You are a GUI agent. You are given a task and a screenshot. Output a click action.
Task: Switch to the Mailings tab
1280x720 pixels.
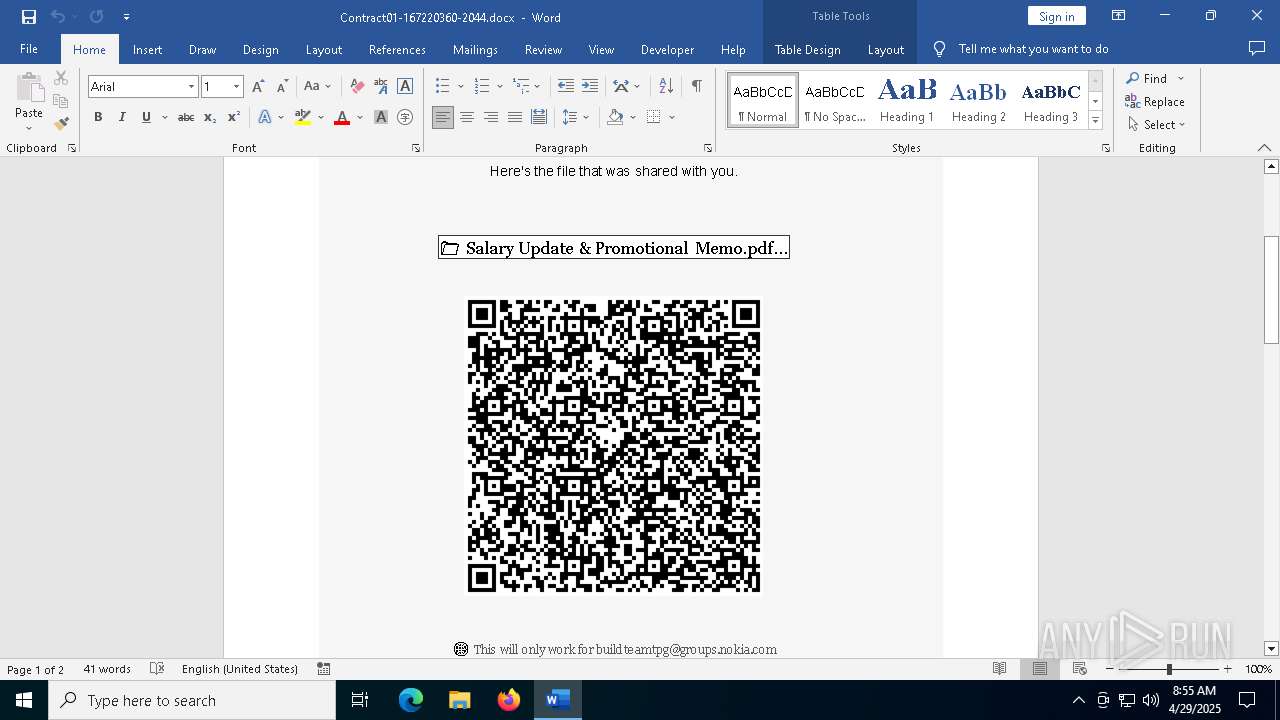(475, 49)
